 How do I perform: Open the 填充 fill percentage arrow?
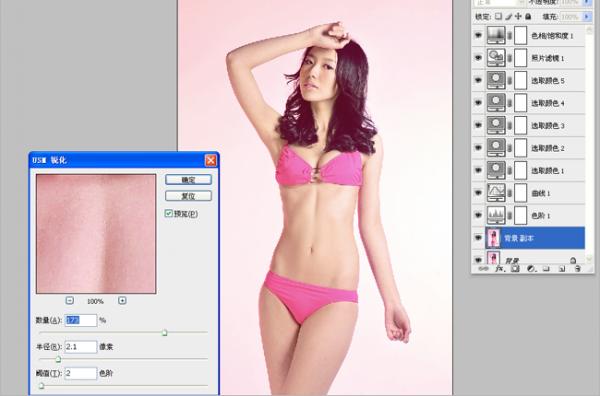tap(587, 16)
